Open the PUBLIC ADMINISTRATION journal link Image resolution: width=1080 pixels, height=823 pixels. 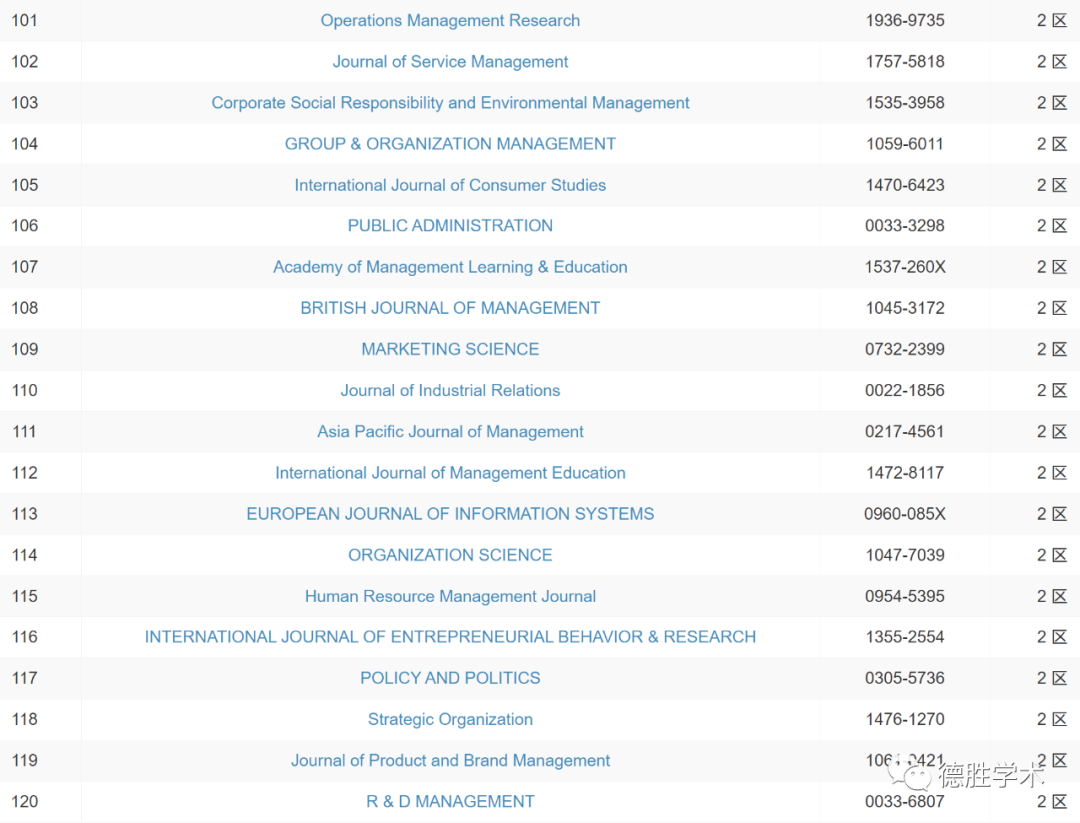pyautogui.click(x=450, y=226)
